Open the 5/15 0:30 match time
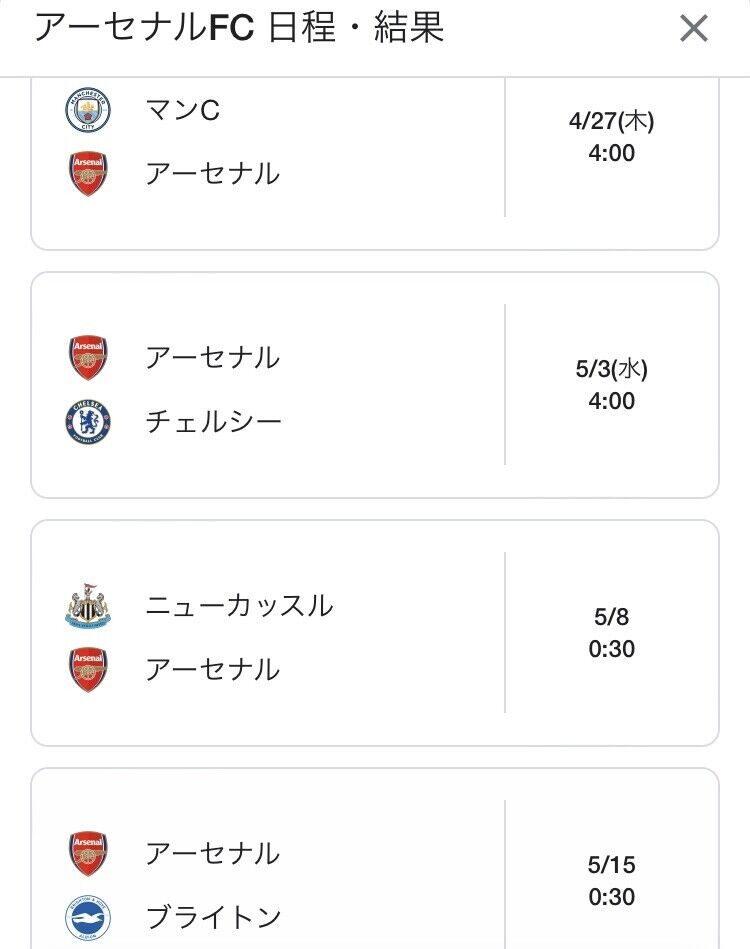750x949 pixels. pos(612,881)
